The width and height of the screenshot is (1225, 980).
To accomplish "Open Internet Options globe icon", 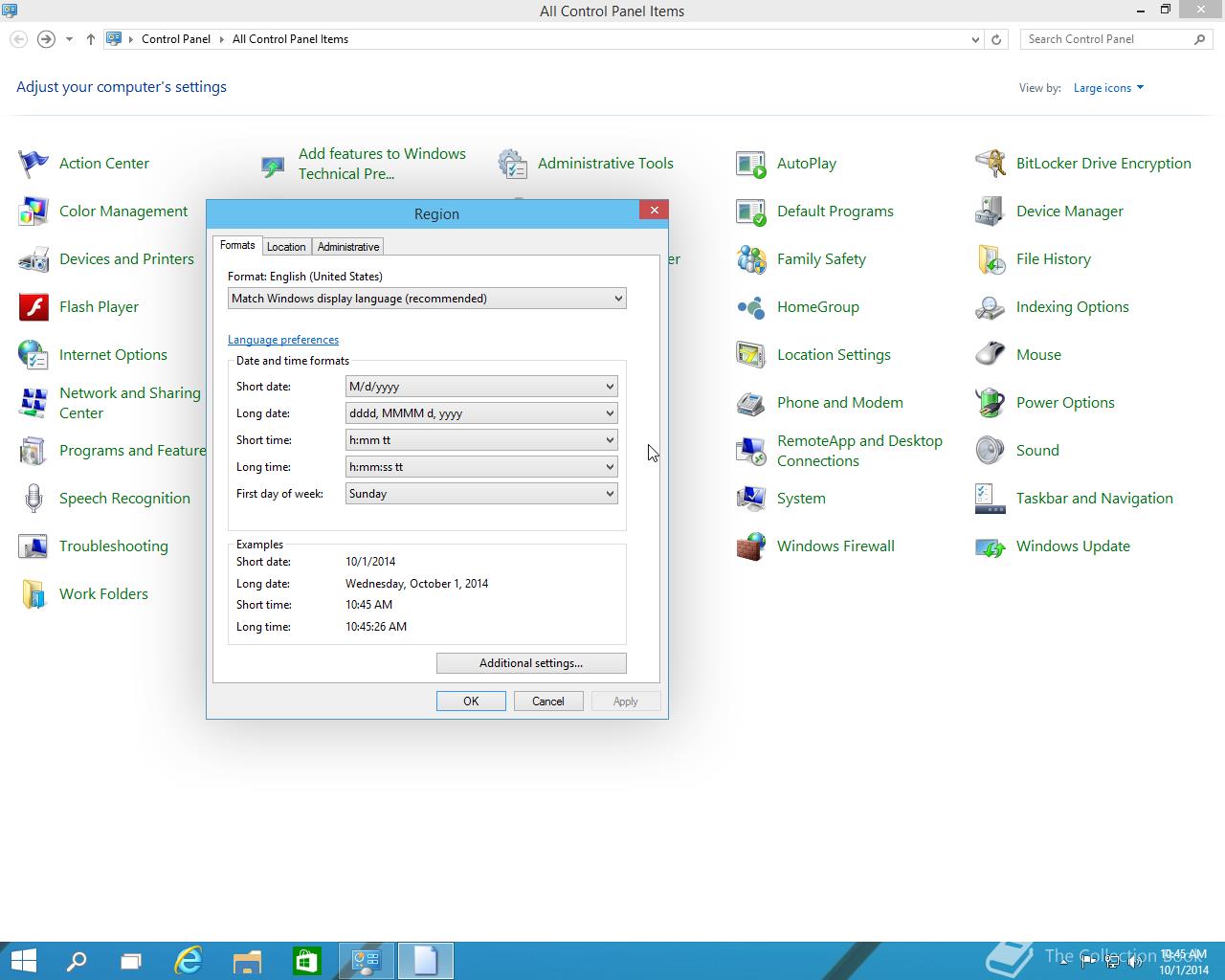I will pos(33,355).
